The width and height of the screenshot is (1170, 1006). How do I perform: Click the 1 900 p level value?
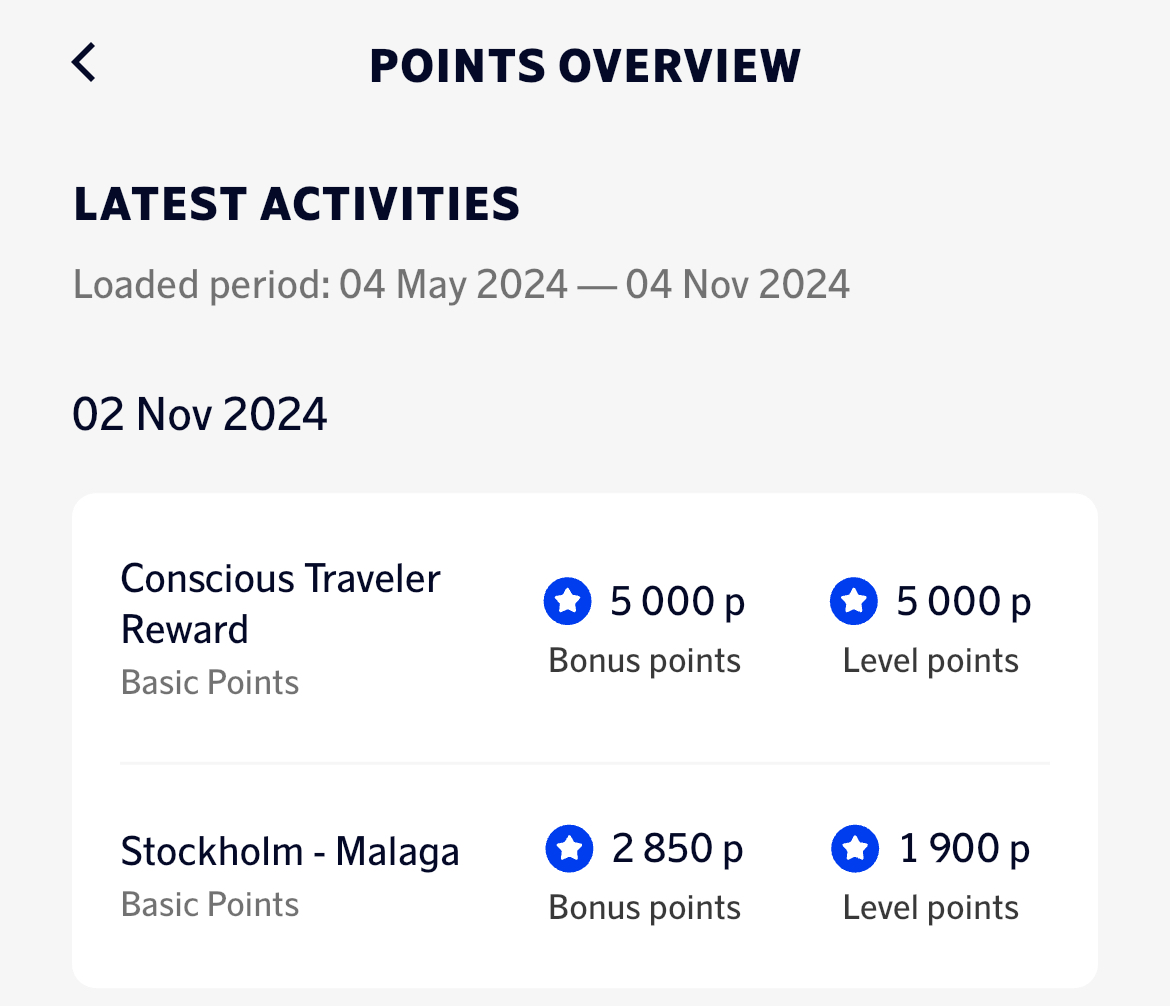coord(965,849)
